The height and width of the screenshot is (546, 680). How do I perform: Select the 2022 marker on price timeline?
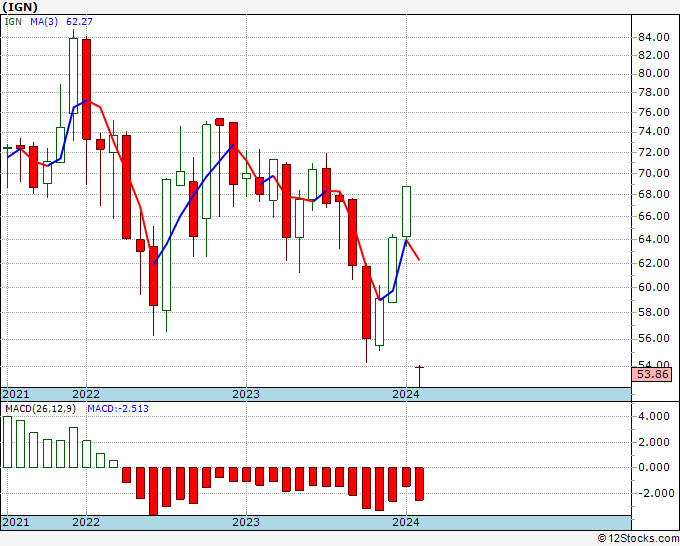(86, 394)
